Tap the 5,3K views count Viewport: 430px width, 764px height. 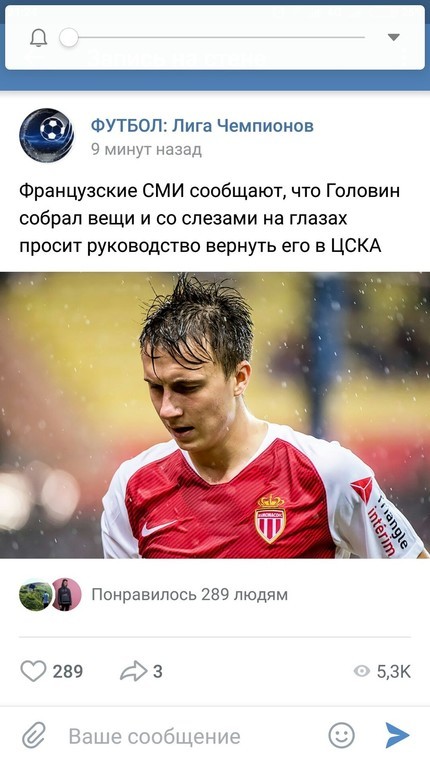[394, 671]
